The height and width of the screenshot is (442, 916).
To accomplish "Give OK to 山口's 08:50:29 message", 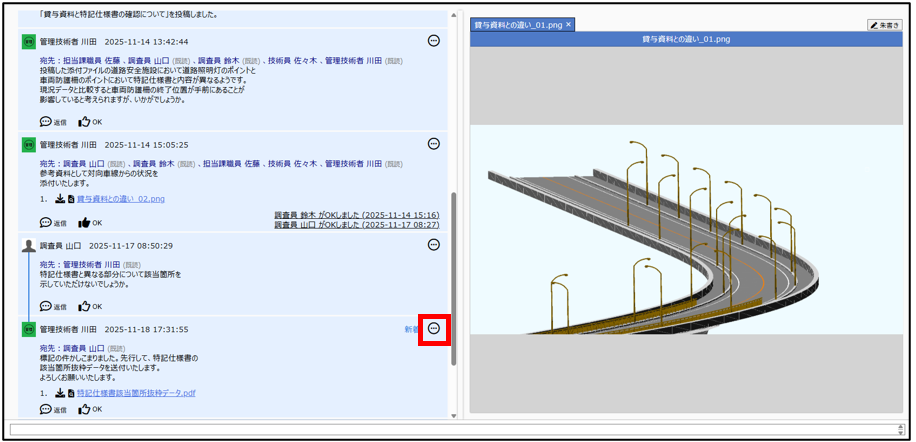I will tap(84, 306).
